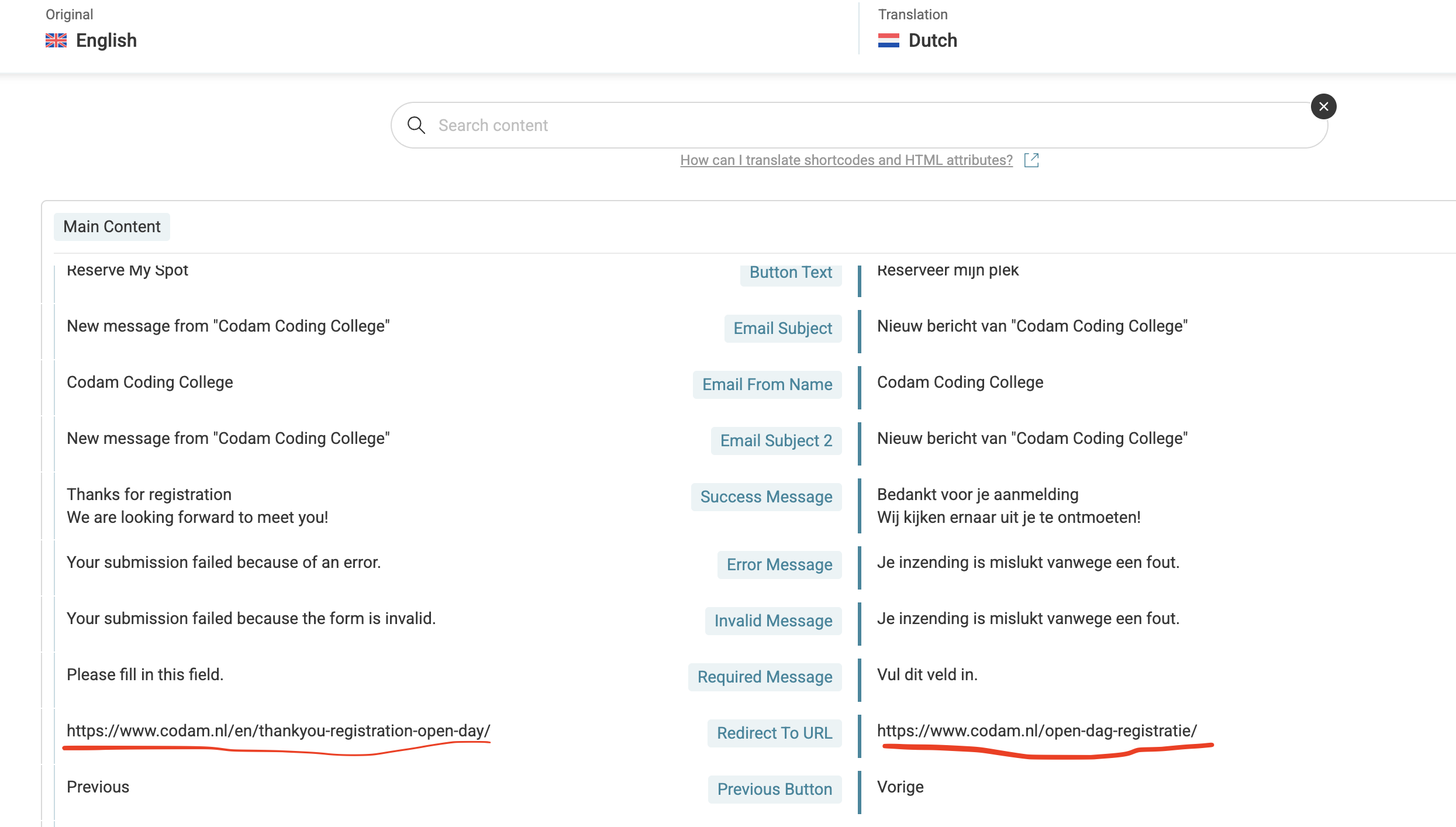Click the 'Dutch' translation language heading

coord(933,40)
